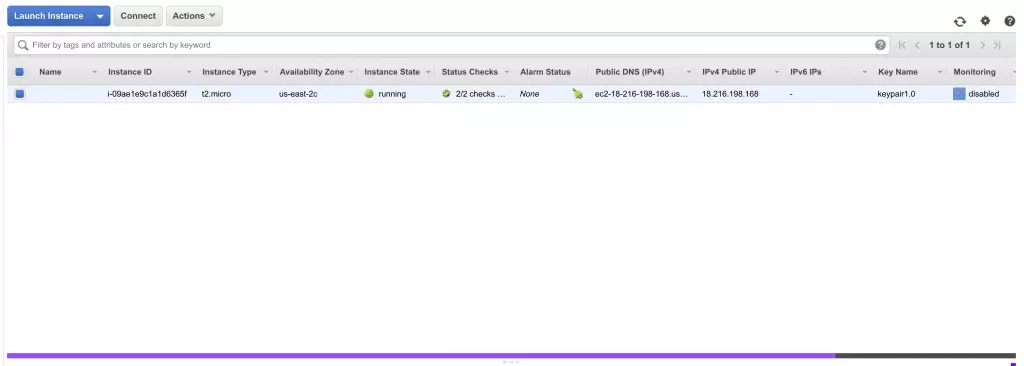The width and height of the screenshot is (1024, 366).
Task: Click the keypair1.0 key name cell
Action: [896, 94]
